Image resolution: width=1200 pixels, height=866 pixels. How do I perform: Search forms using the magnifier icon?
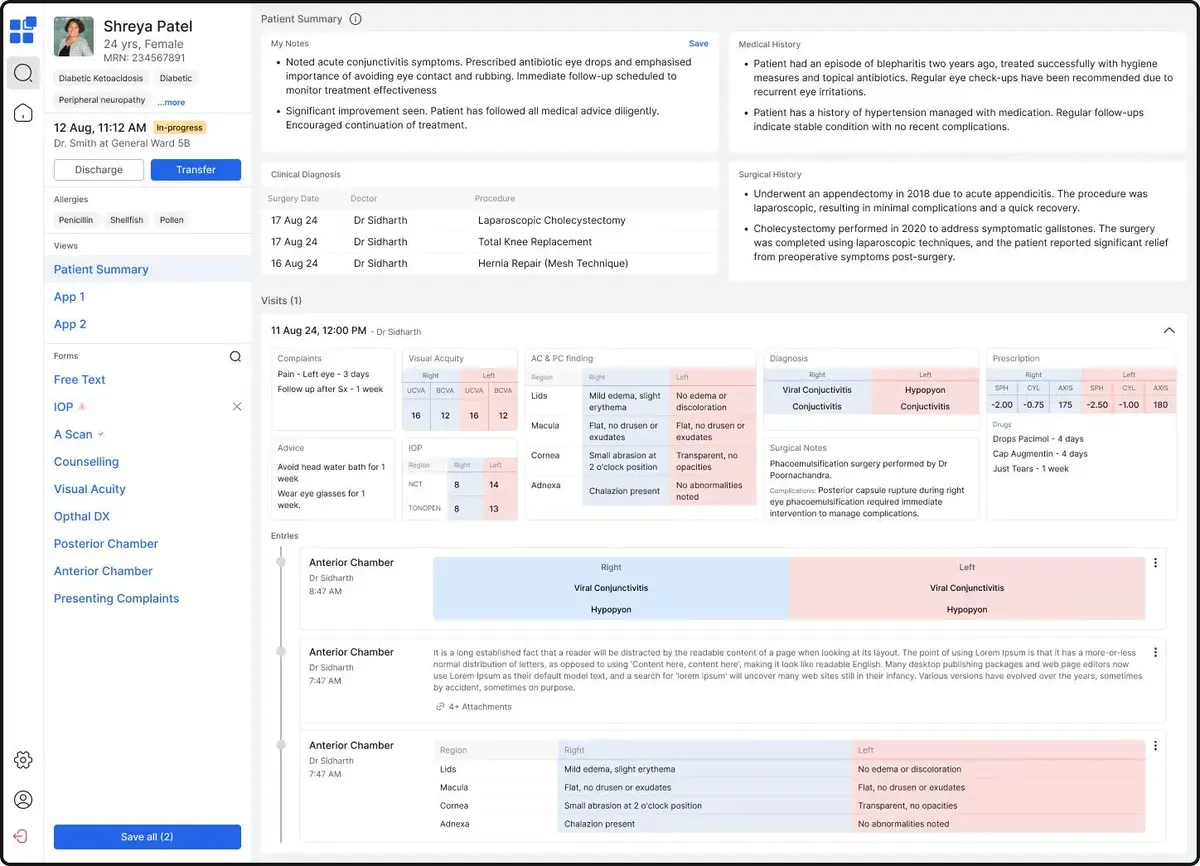click(x=235, y=356)
